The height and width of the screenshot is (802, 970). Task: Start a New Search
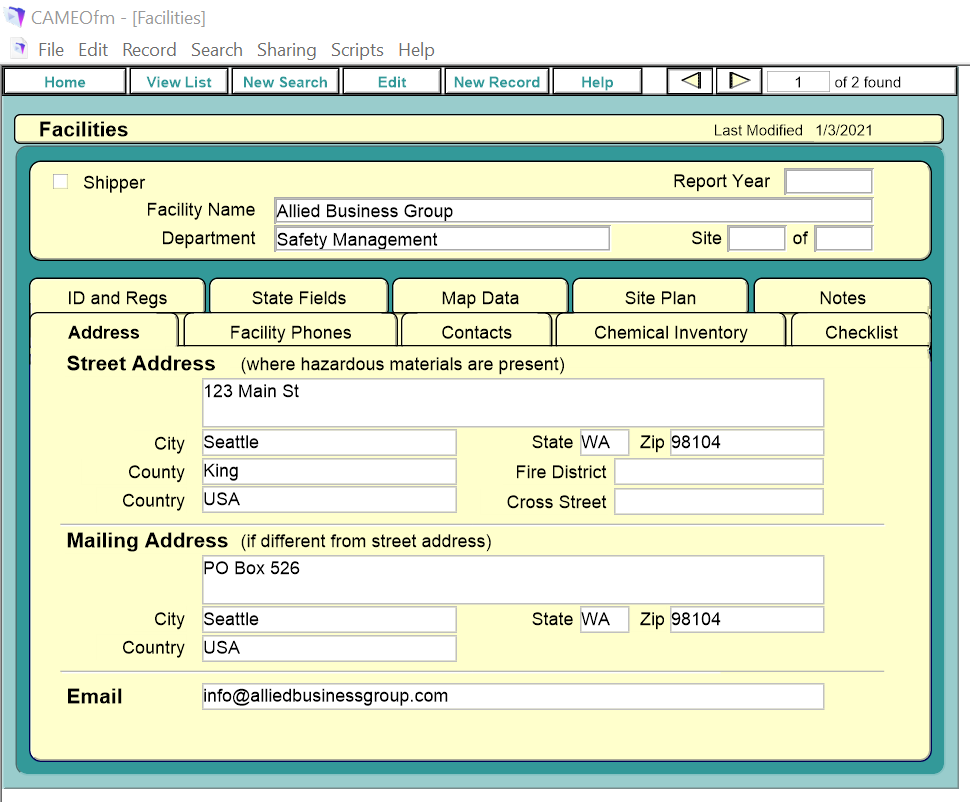pos(285,82)
